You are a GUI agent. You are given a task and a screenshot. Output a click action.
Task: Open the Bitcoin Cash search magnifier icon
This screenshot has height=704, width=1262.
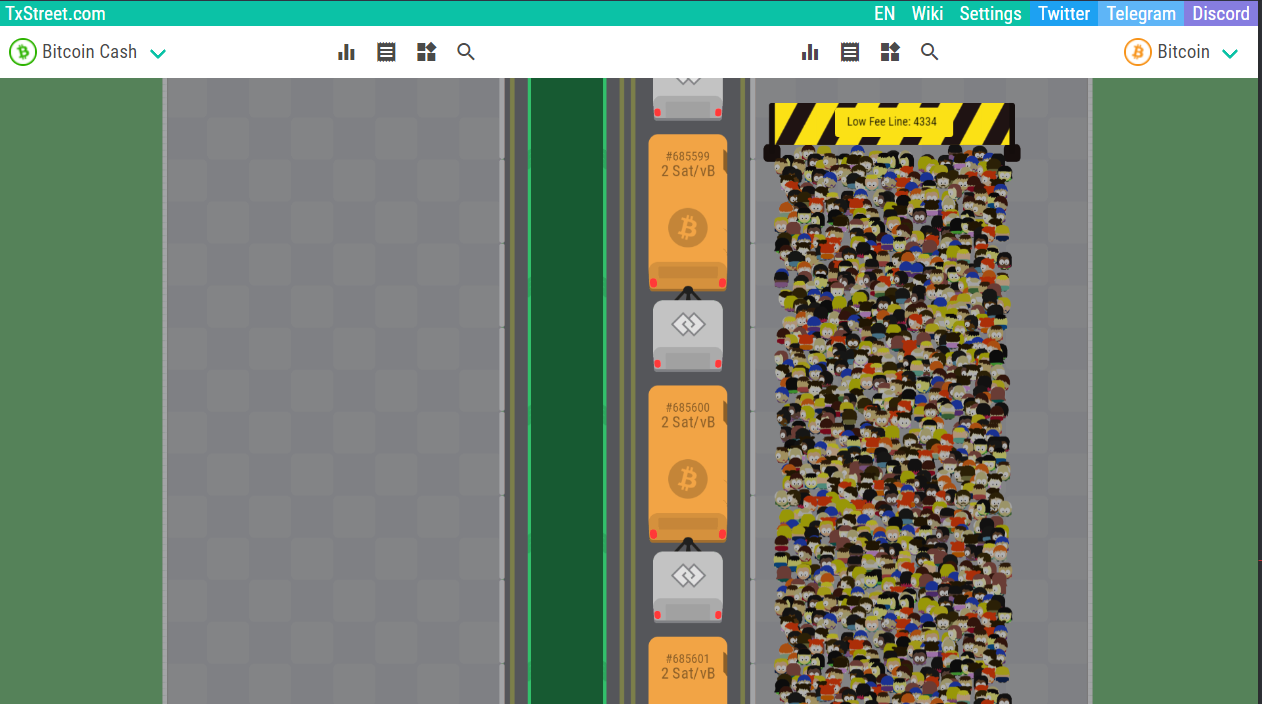[x=466, y=52]
